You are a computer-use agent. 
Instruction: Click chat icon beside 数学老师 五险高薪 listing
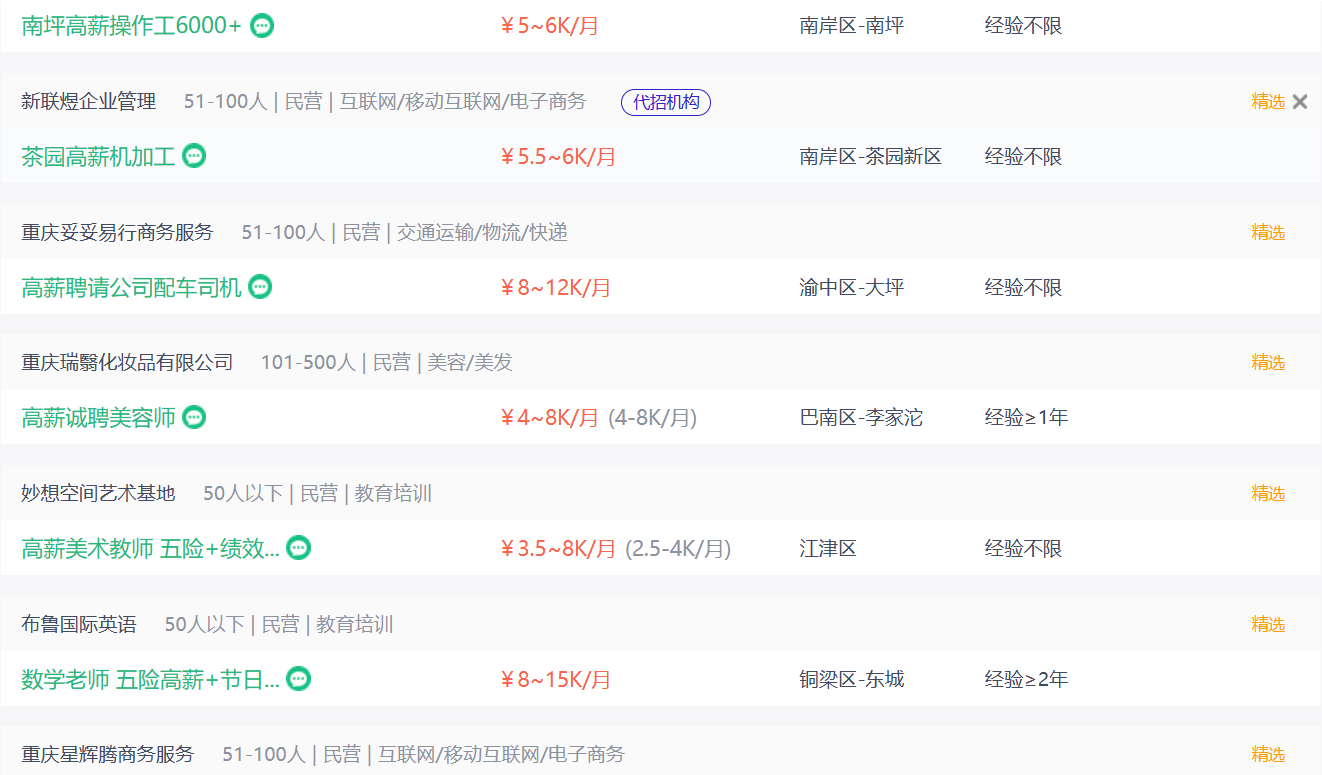298,679
